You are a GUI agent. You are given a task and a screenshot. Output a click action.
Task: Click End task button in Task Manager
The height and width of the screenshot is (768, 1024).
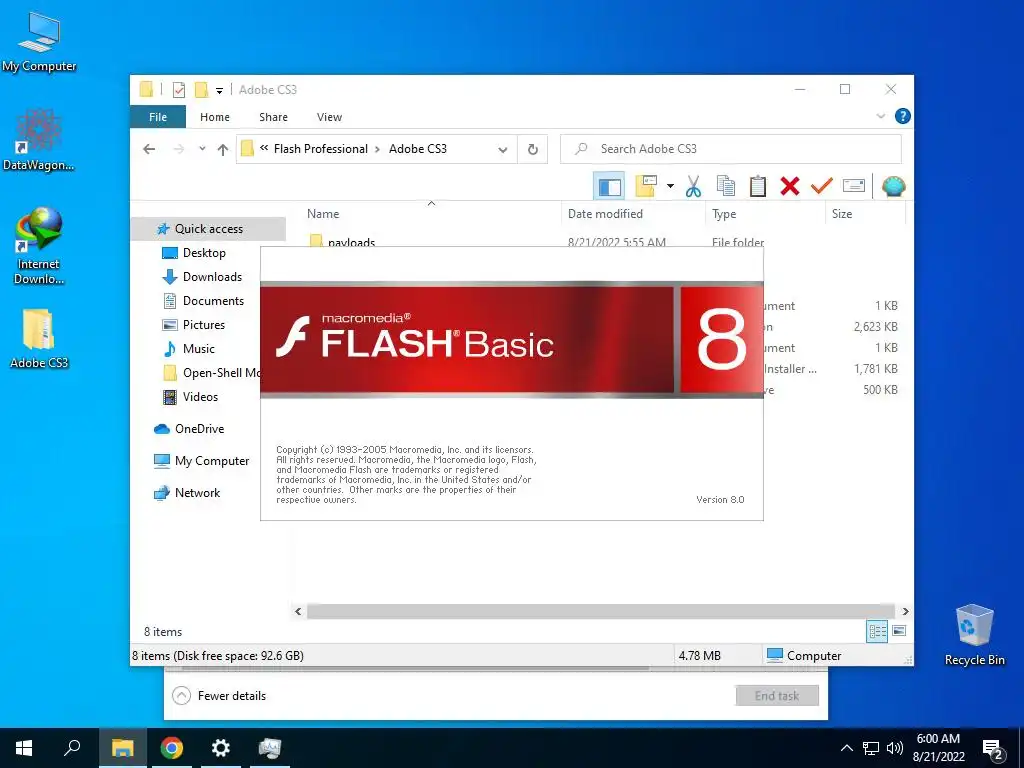click(x=776, y=696)
